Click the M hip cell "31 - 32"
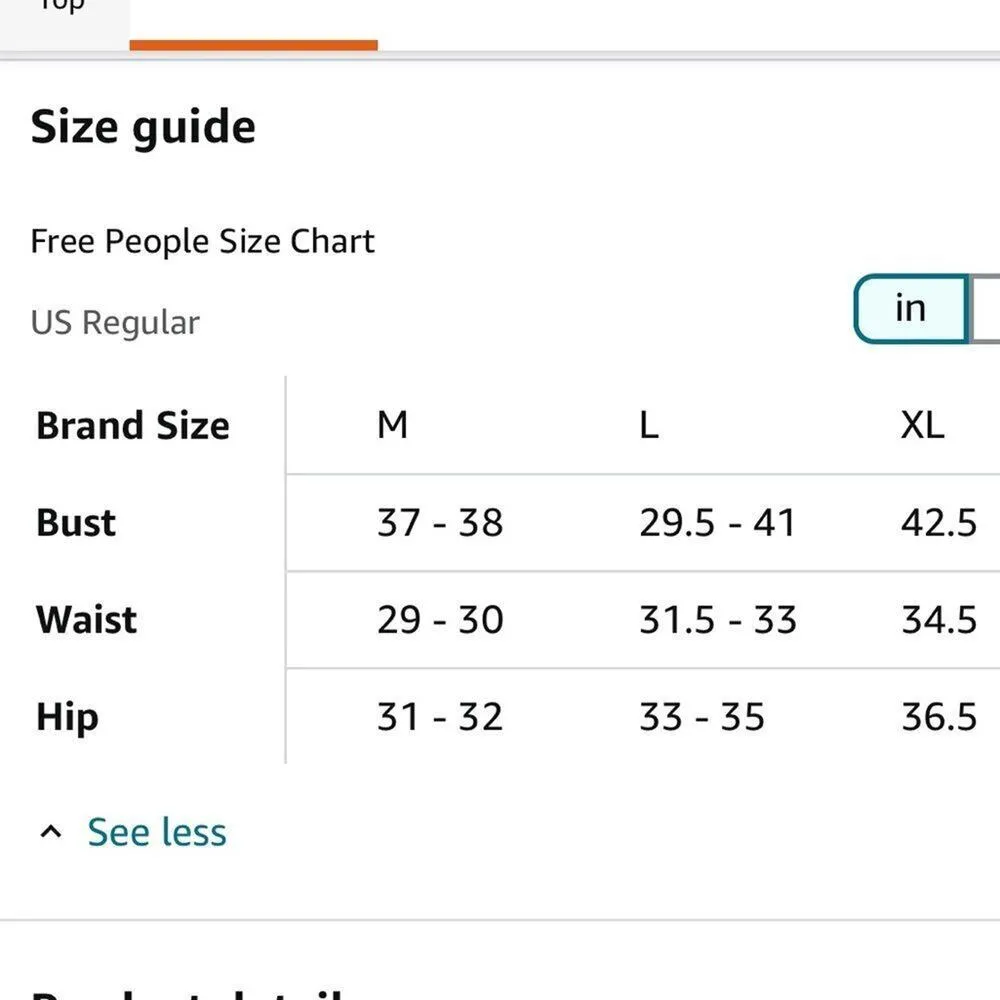 [x=440, y=717]
